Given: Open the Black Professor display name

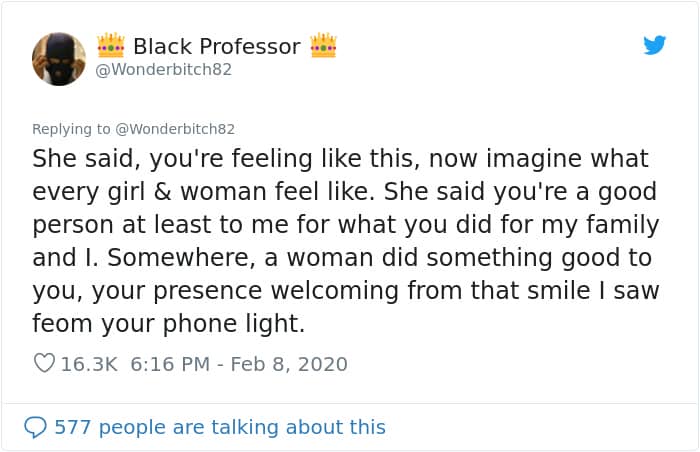Looking at the screenshot, I should (x=216, y=46).
